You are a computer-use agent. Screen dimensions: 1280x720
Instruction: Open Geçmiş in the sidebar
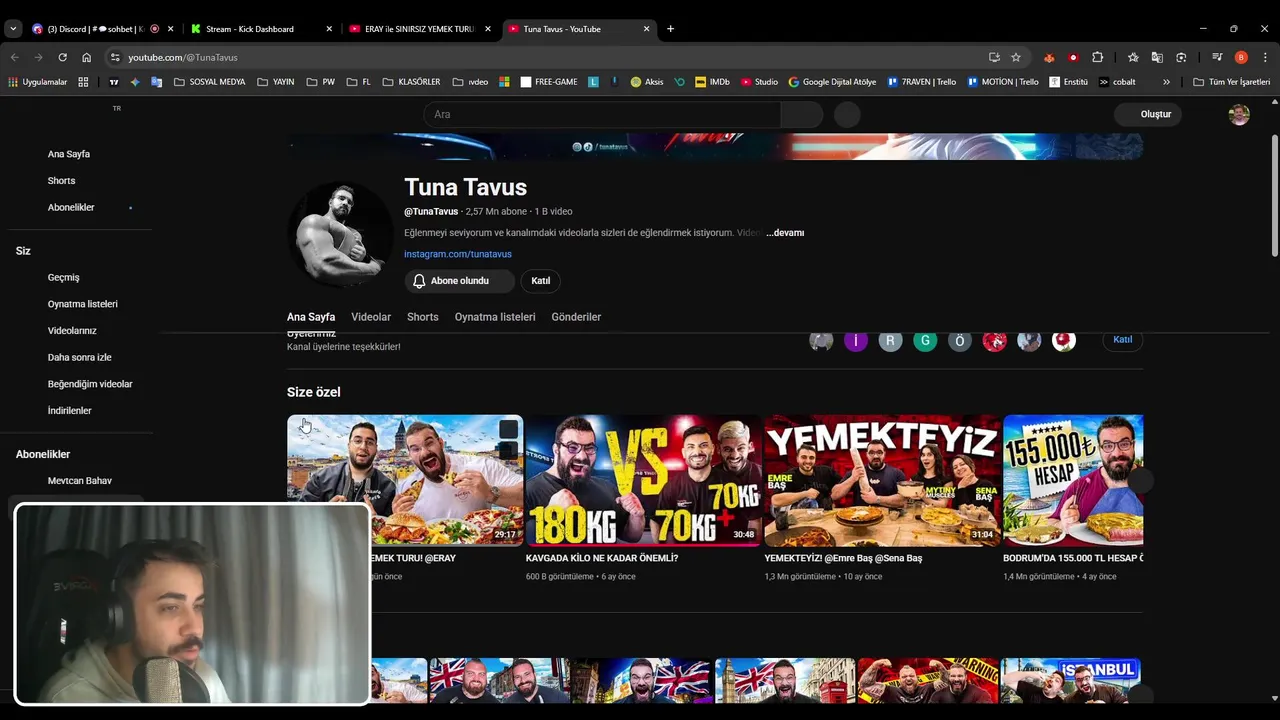pos(64,277)
